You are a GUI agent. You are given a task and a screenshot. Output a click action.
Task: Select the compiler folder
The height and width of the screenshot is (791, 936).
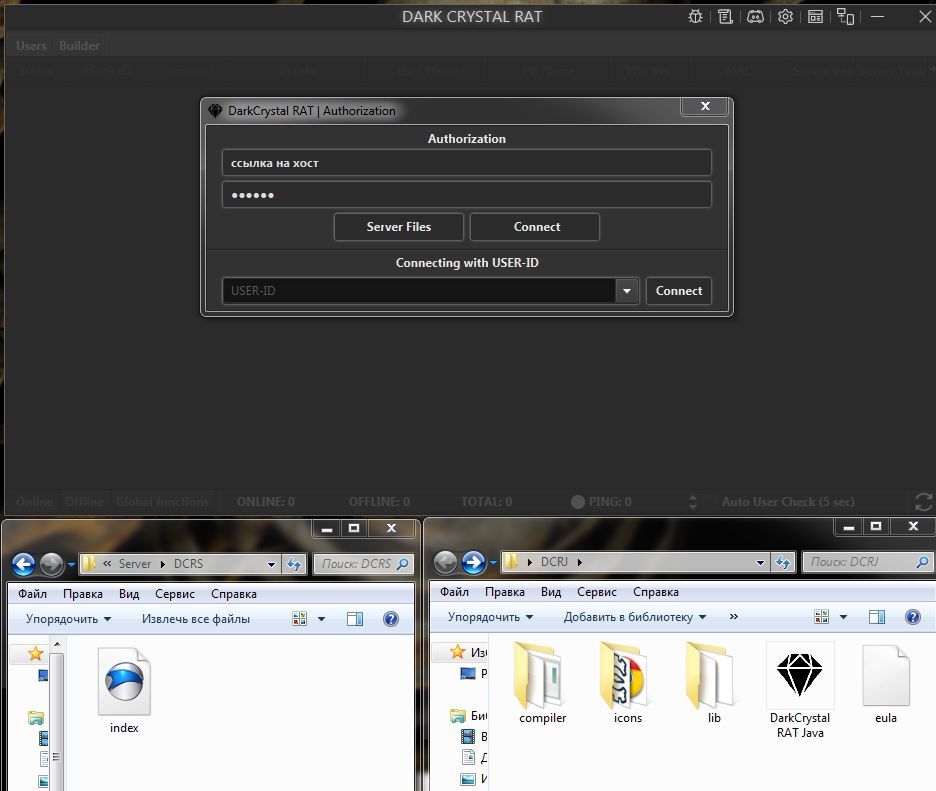542,684
